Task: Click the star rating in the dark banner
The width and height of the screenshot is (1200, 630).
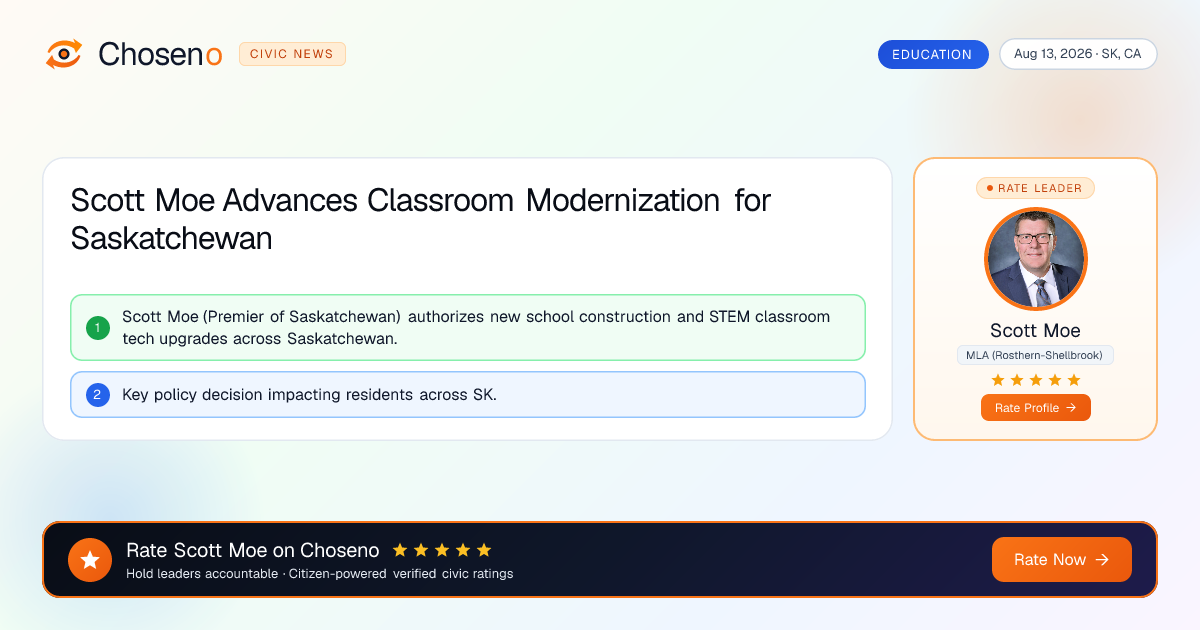Action: point(442,550)
